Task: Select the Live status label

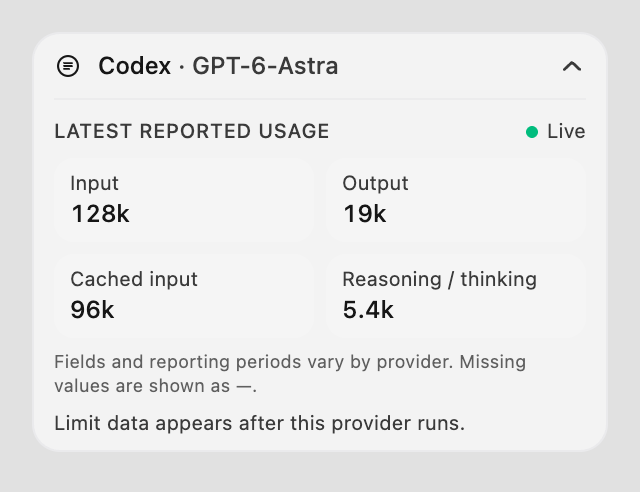Action: pyautogui.click(x=566, y=131)
